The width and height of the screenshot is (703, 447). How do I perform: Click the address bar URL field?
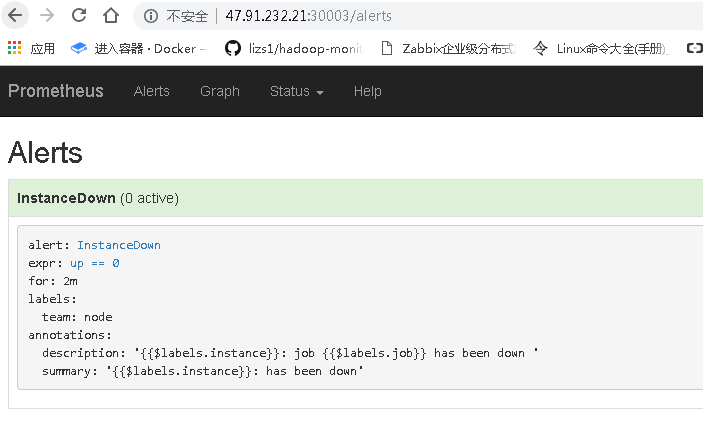400,16
